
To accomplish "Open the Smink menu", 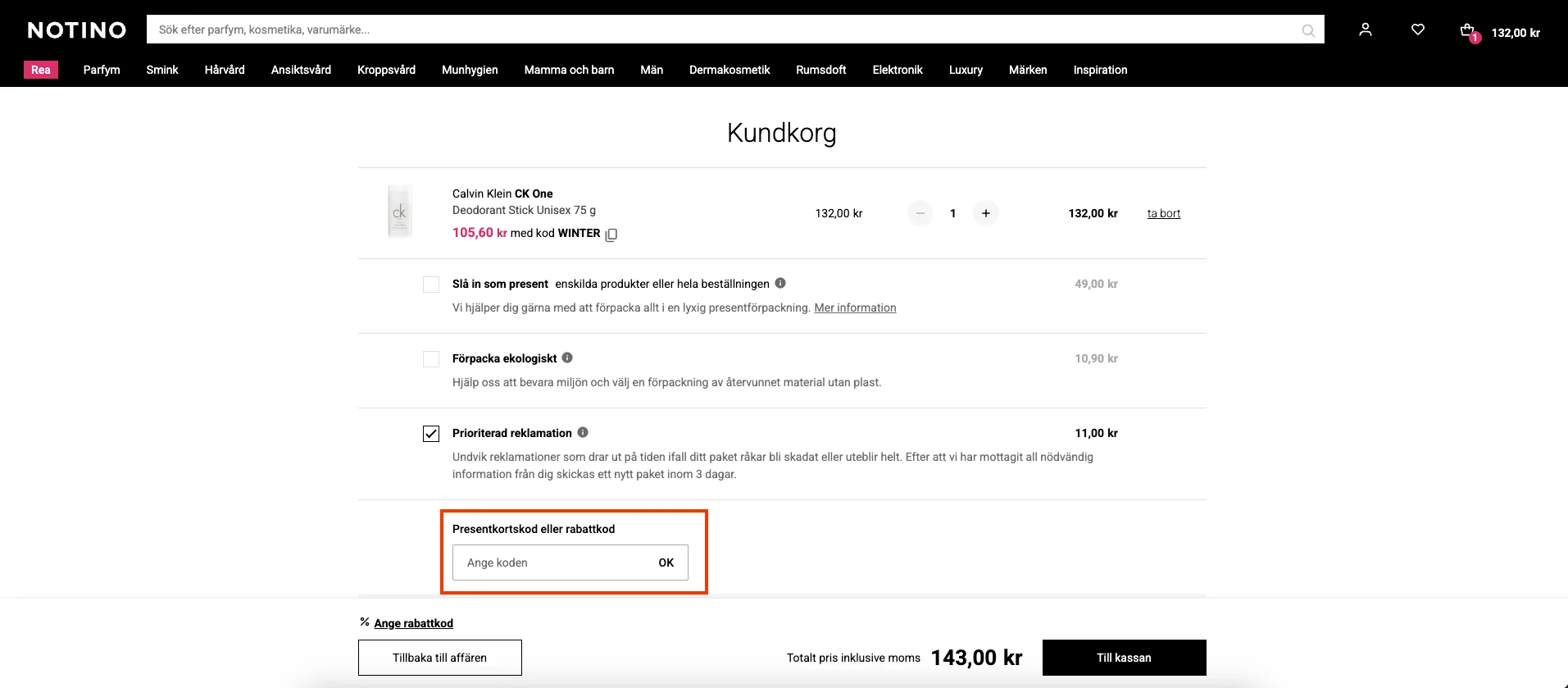I will [162, 70].
